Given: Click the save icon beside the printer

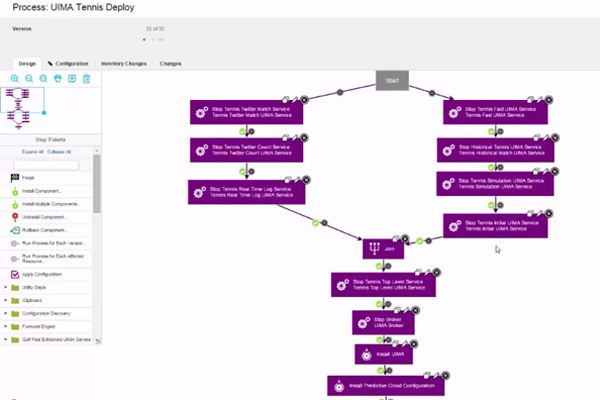Looking at the screenshot, I should tap(72, 79).
